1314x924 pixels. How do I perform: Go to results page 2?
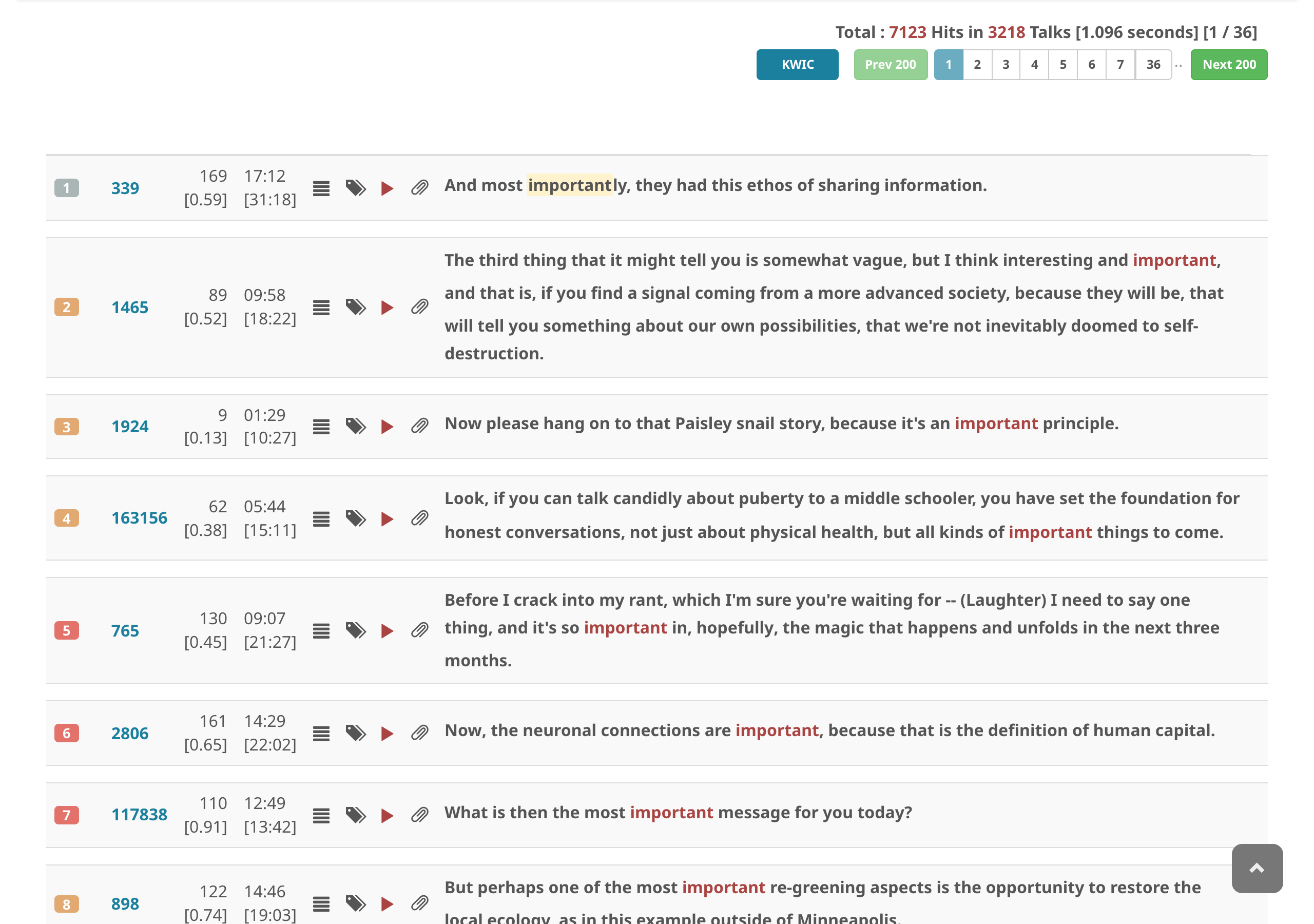(977, 65)
